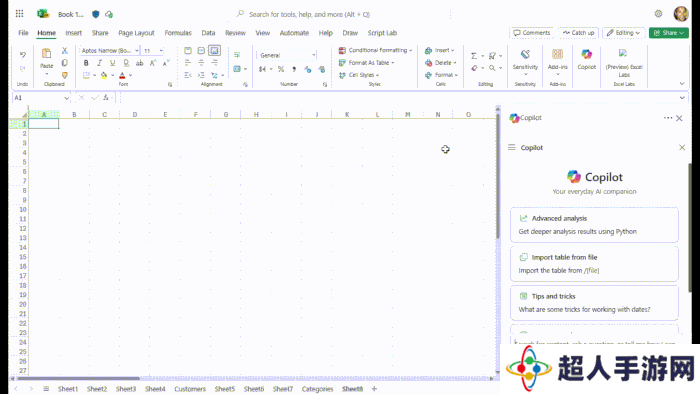Toggle Strikethrough formatting
Image resolution: width=700 pixels, height=394 pixels.
click(140, 63)
